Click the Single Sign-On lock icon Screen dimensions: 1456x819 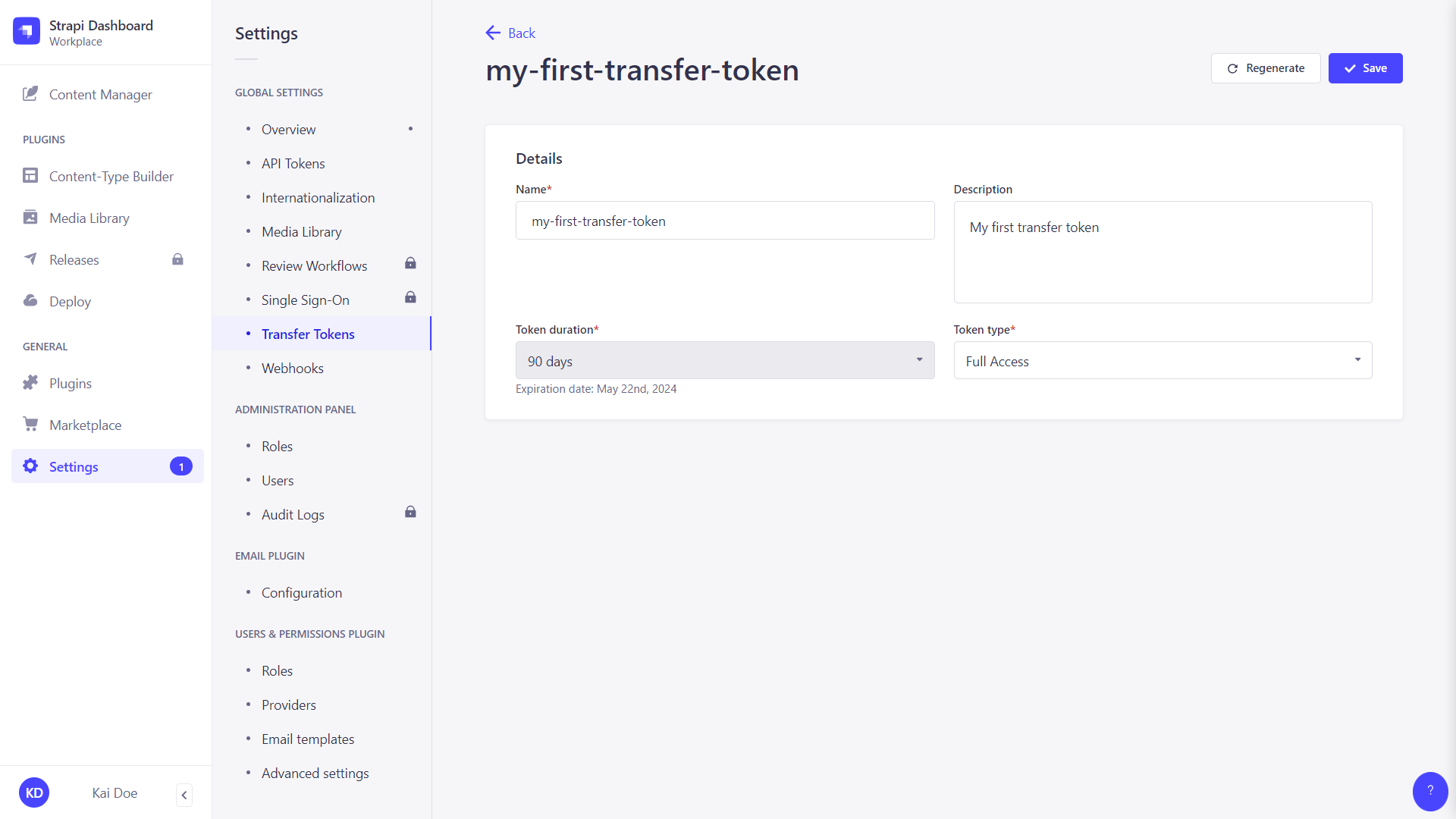pyautogui.click(x=410, y=297)
